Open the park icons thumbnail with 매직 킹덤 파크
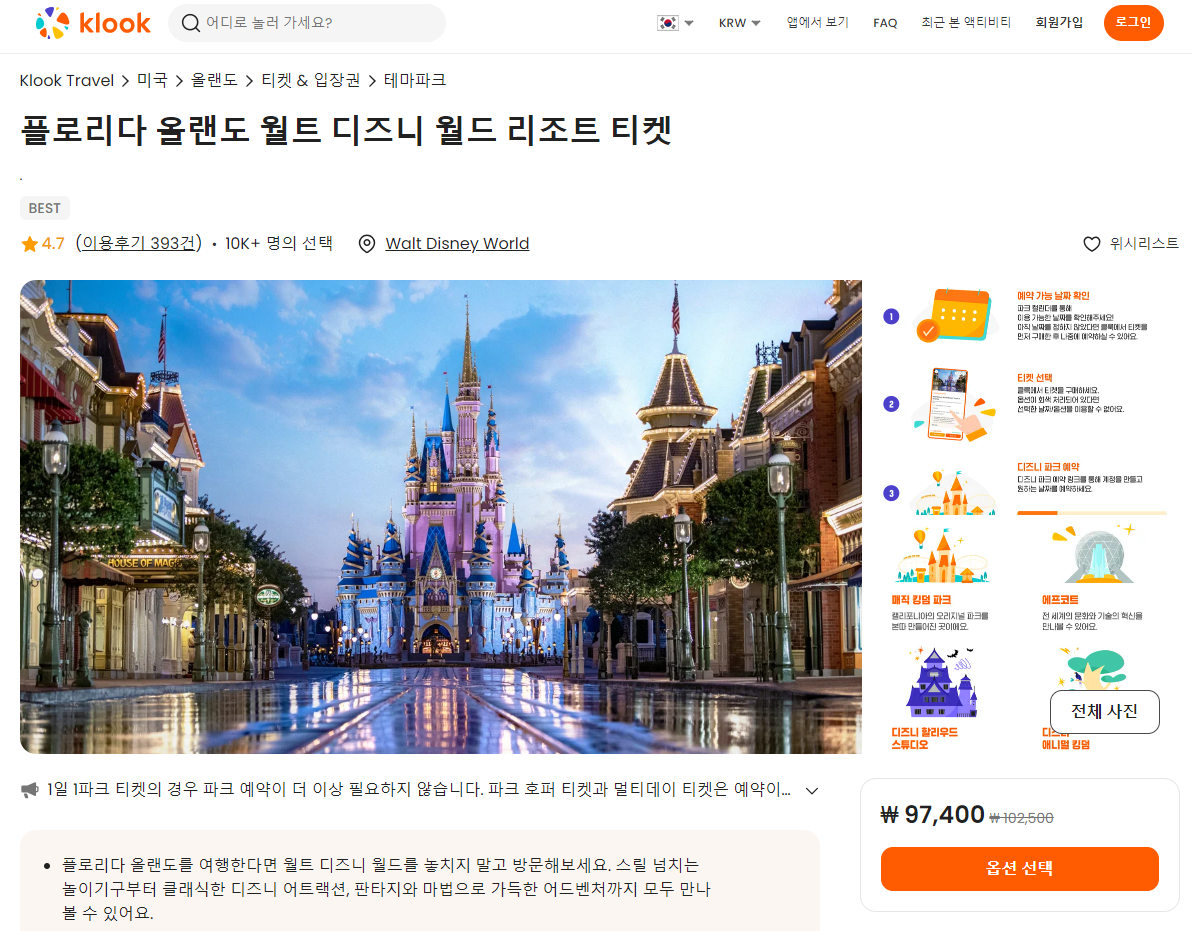 [x=1023, y=637]
